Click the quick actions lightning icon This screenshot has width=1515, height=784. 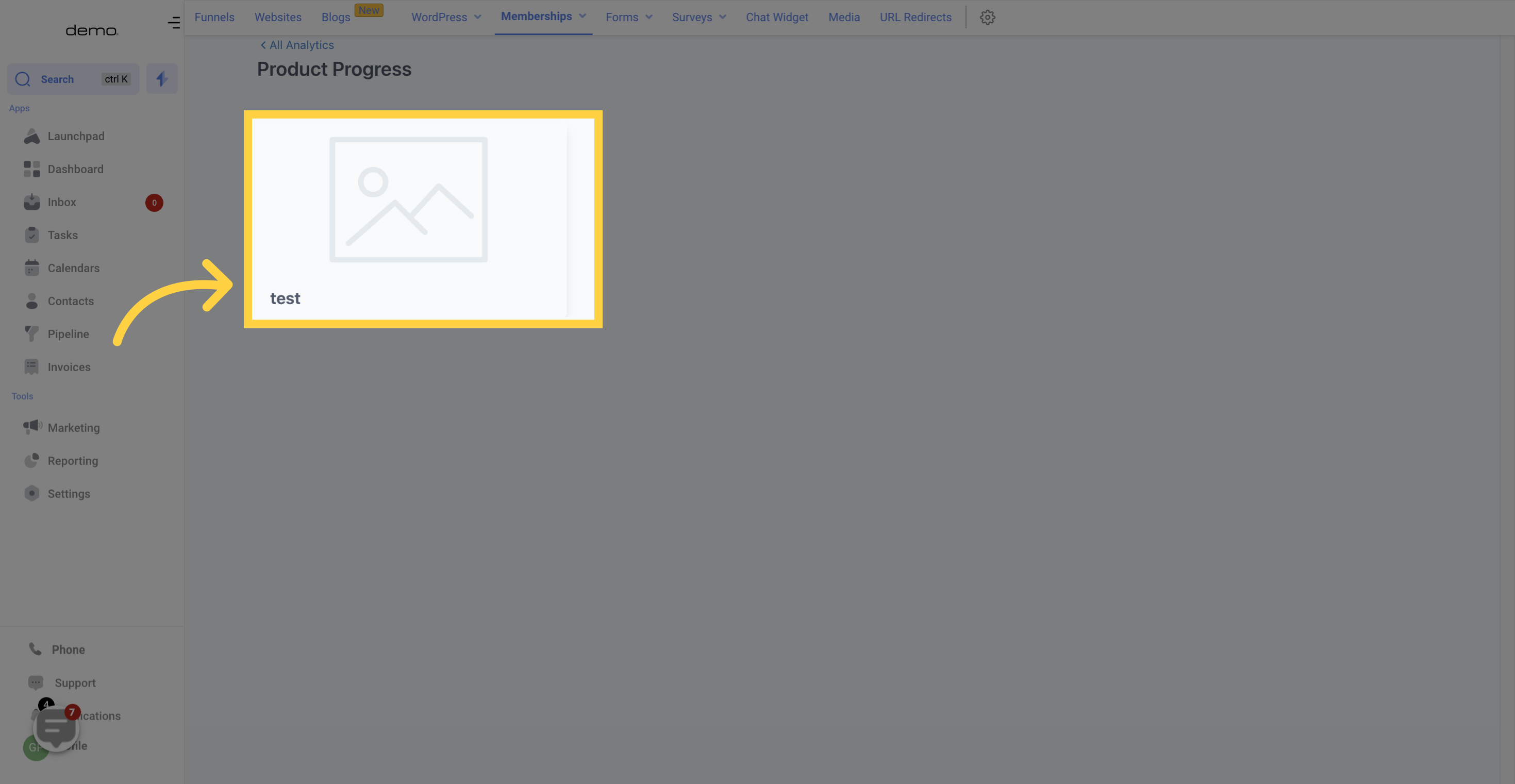162,79
